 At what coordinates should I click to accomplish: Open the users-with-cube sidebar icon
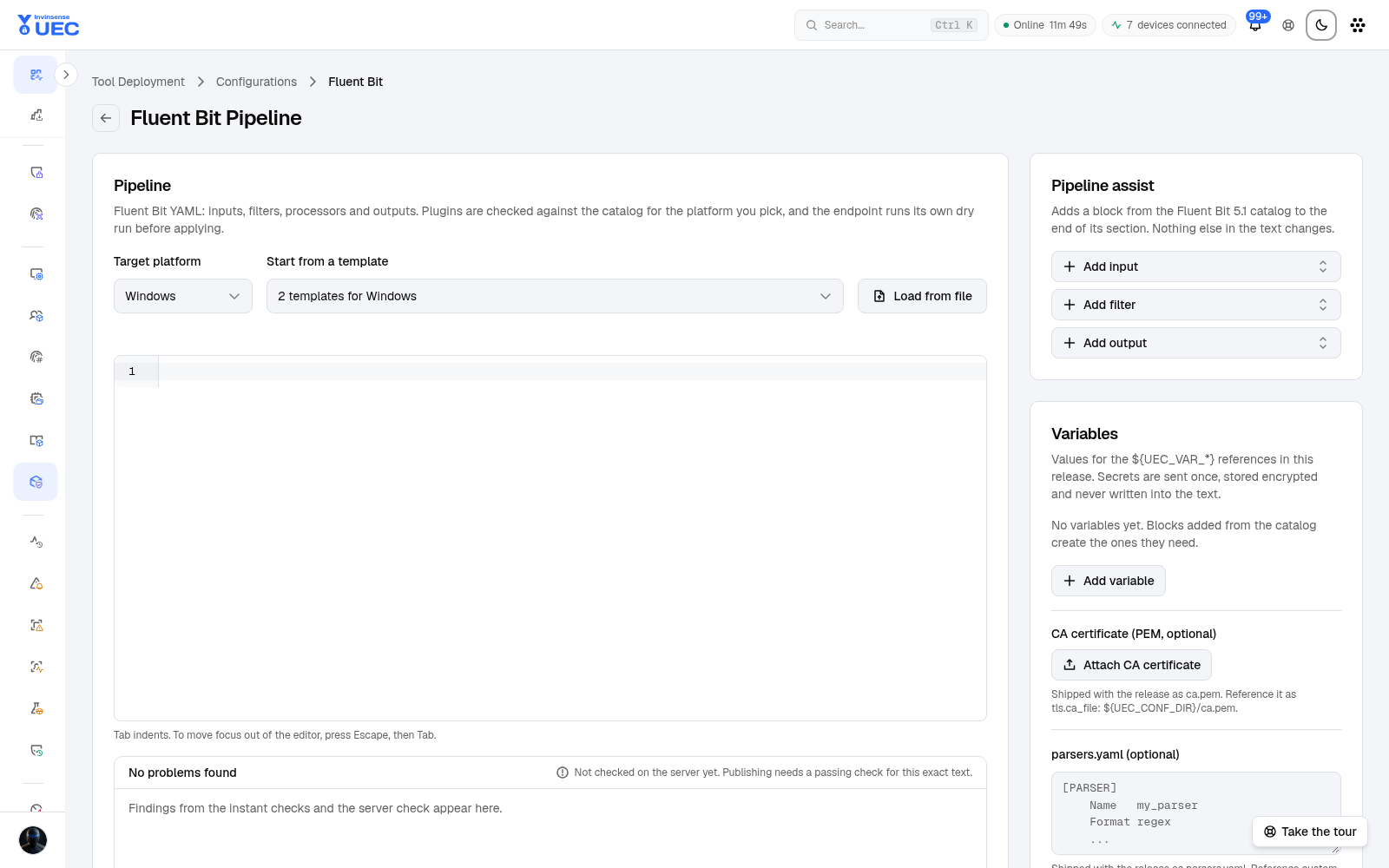point(36,315)
